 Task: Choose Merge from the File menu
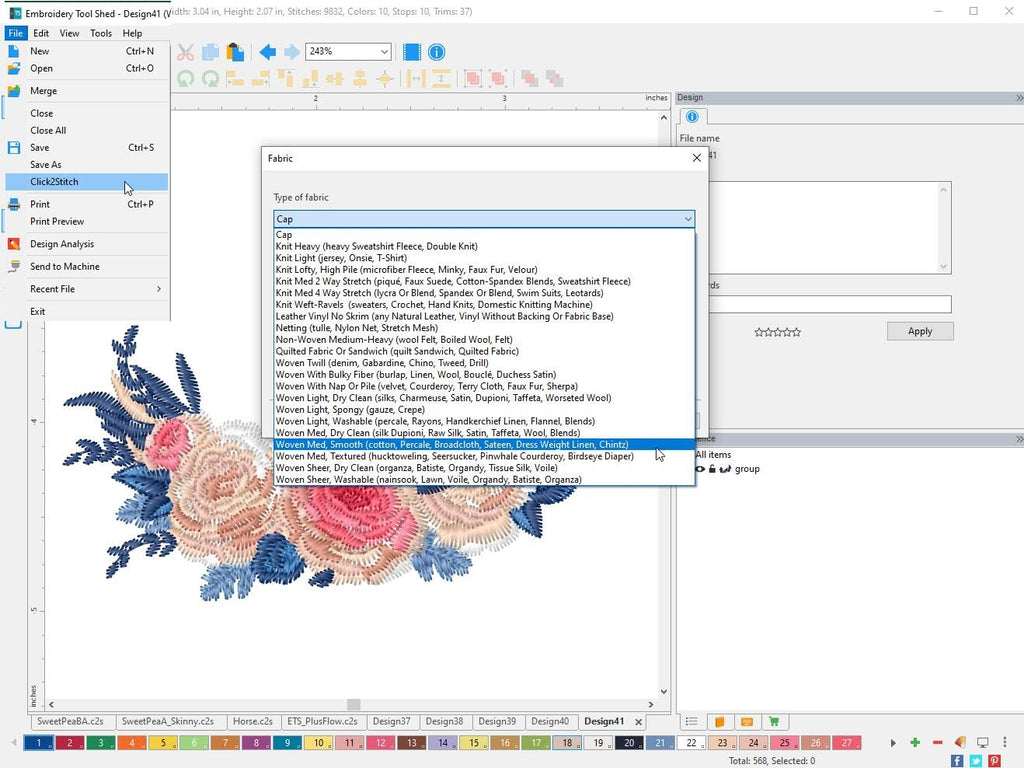[86, 91]
